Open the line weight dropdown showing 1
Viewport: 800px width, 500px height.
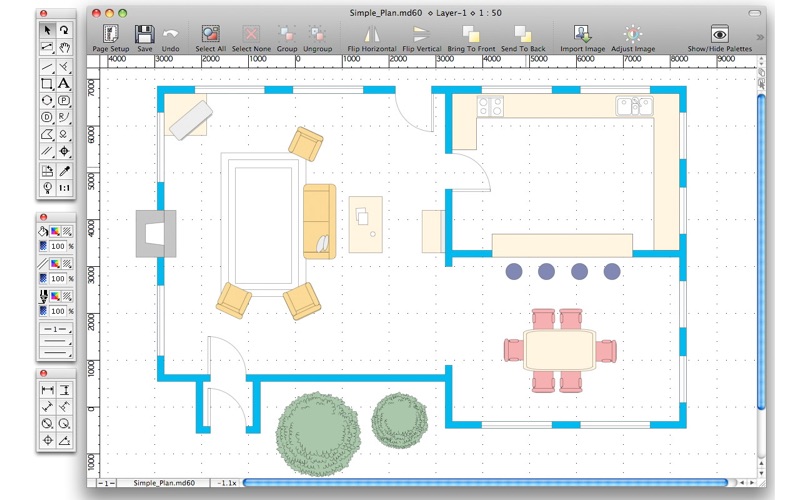[56, 330]
